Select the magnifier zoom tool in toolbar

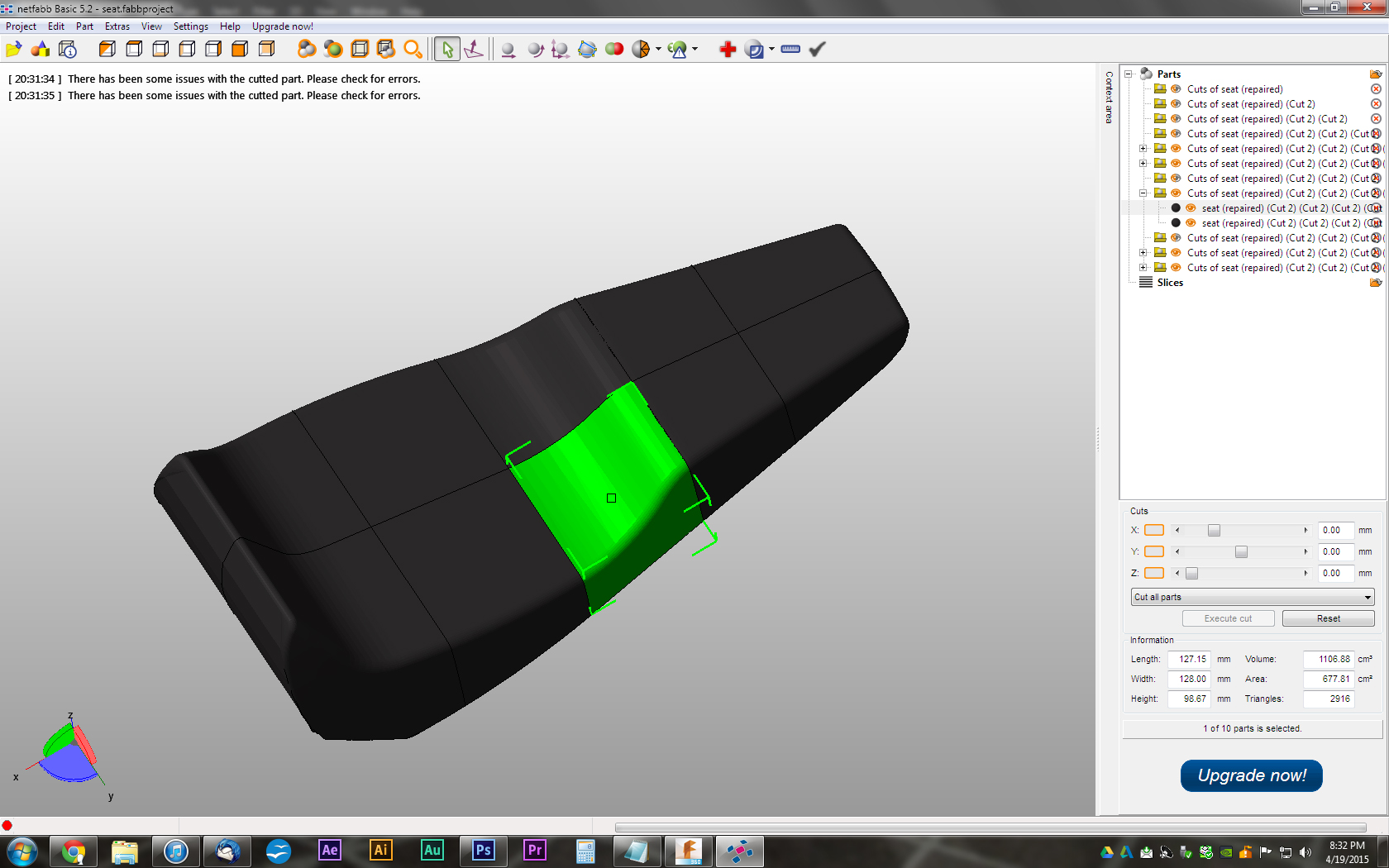pyautogui.click(x=413, y=50)
